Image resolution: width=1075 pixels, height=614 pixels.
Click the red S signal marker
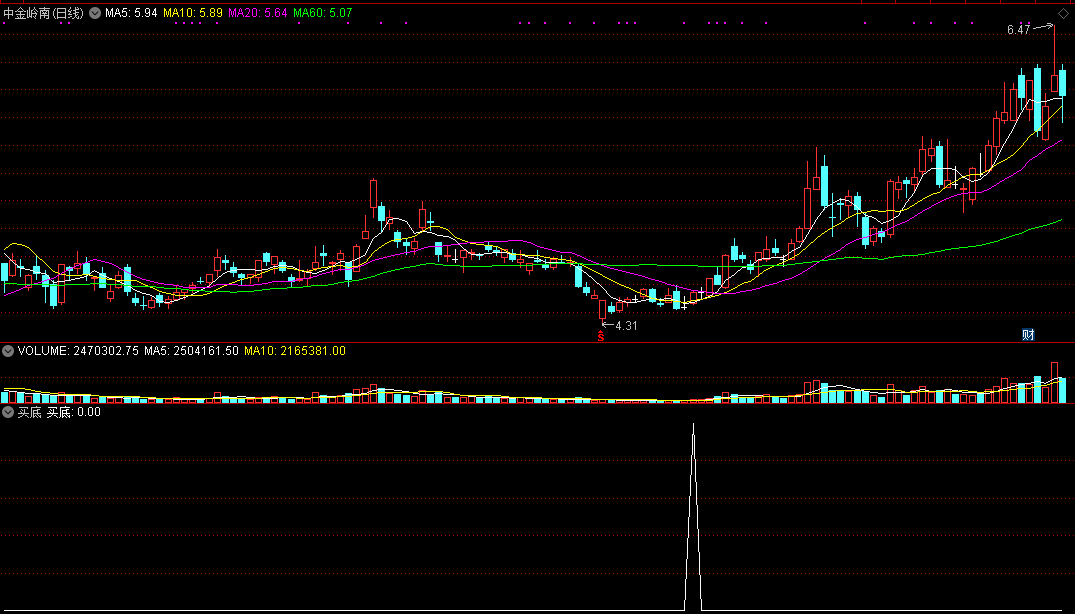coord(601,336)
